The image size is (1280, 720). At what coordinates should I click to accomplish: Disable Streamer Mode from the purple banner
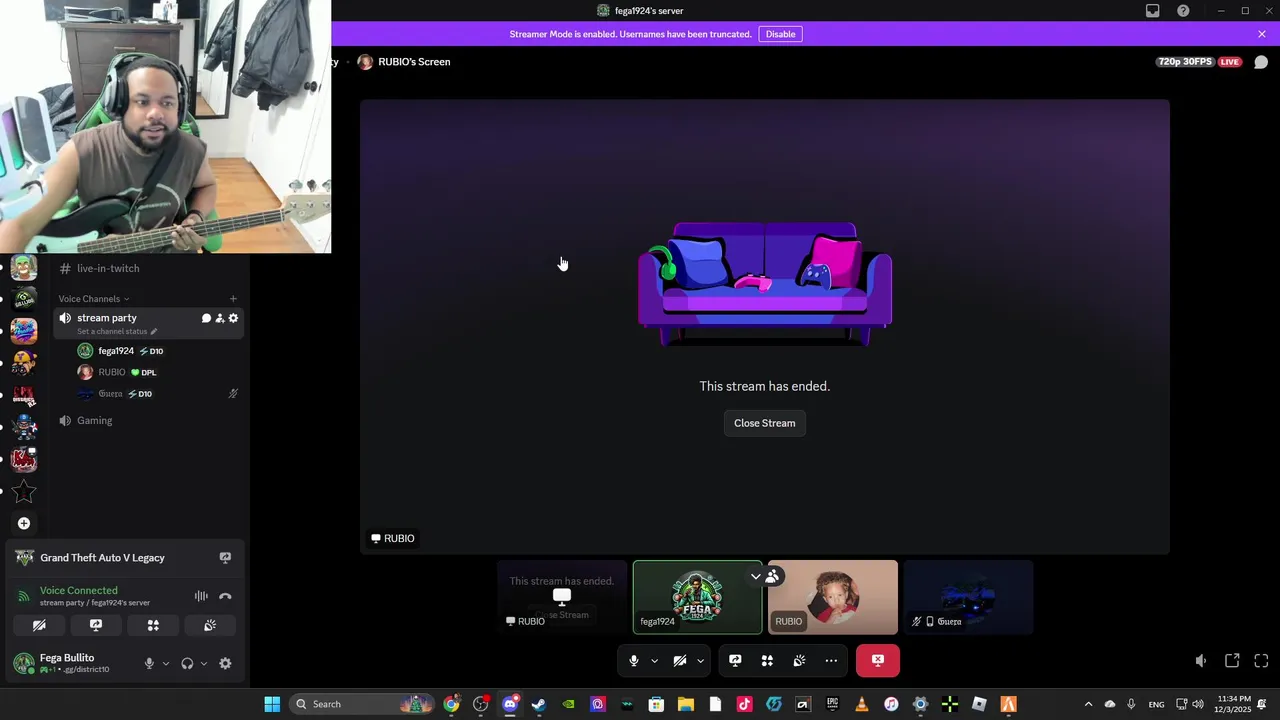click(x=780, y=34)
